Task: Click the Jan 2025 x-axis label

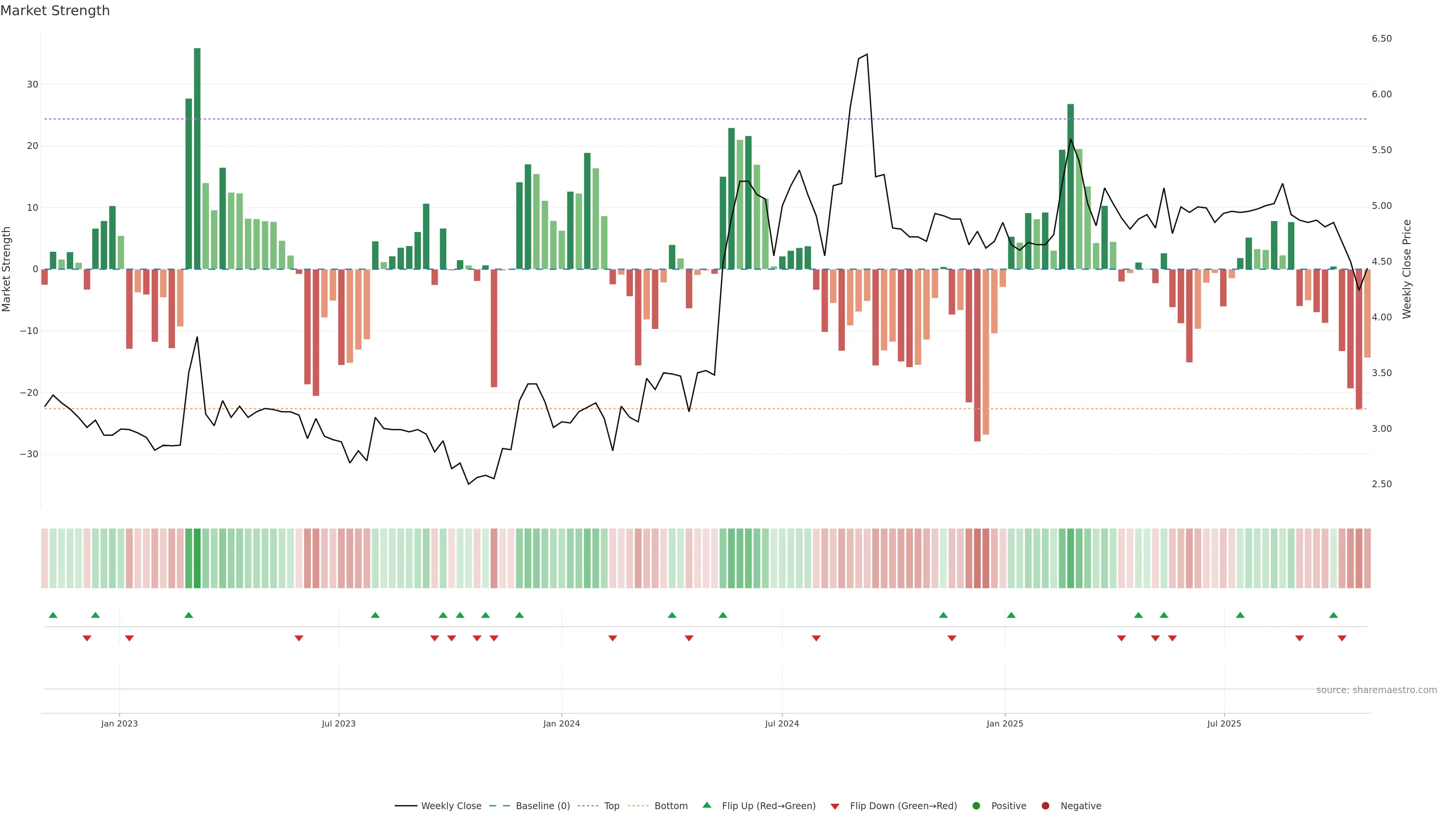Action: click(x=1004, y=723)
